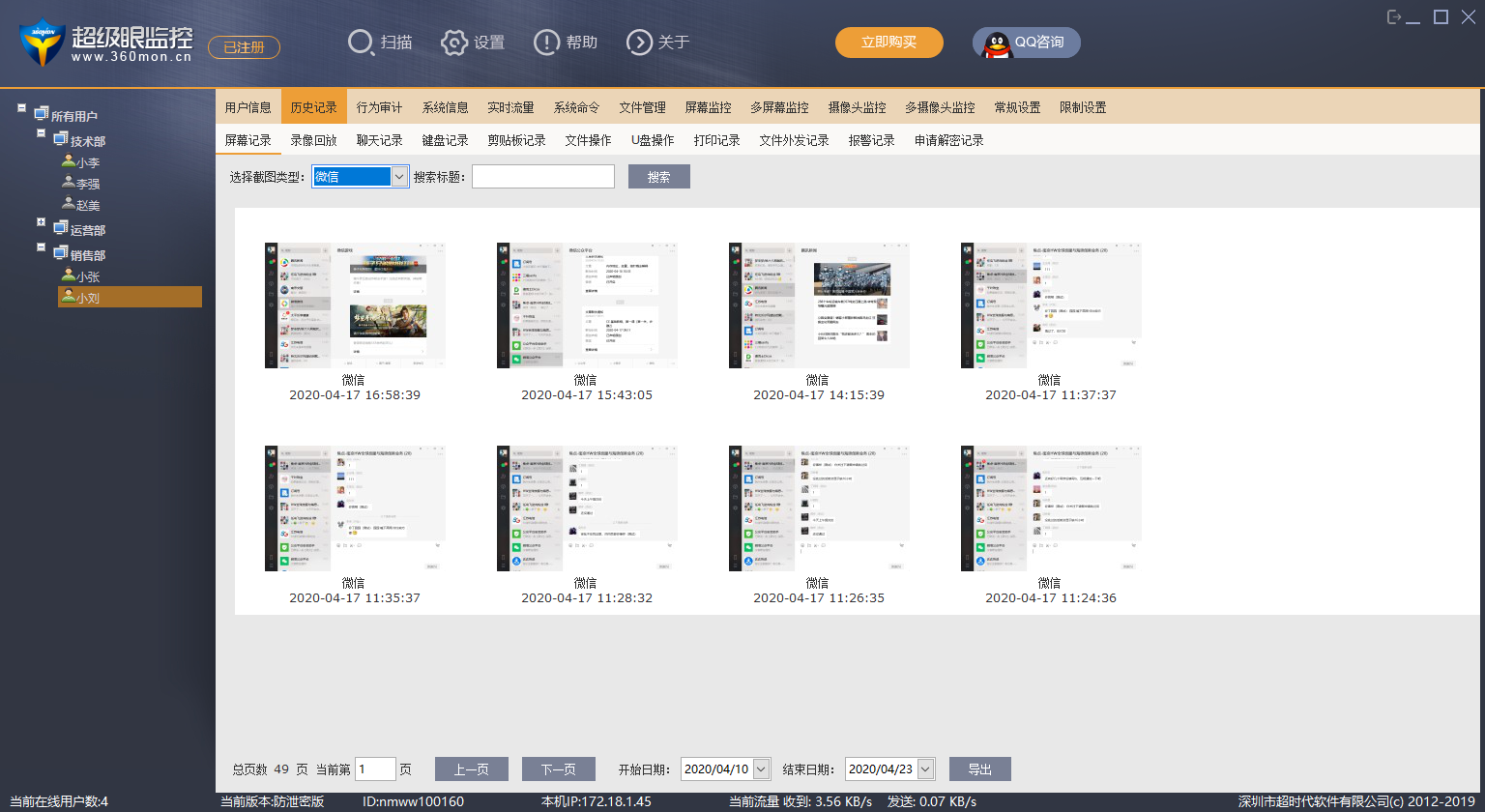Open Settings via the gear icon
1485x812 pixels.
click(x=453, y=43)
